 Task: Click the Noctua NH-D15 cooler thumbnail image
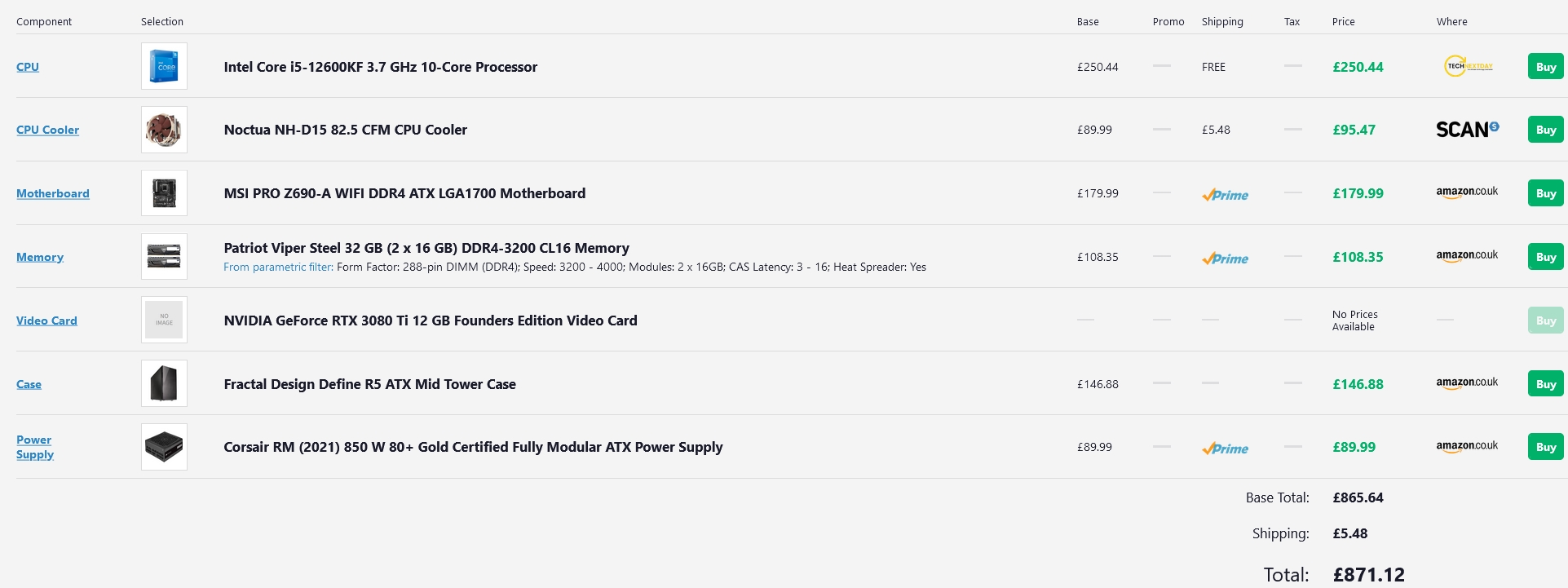pyautogui.click(x=164, y=130)
